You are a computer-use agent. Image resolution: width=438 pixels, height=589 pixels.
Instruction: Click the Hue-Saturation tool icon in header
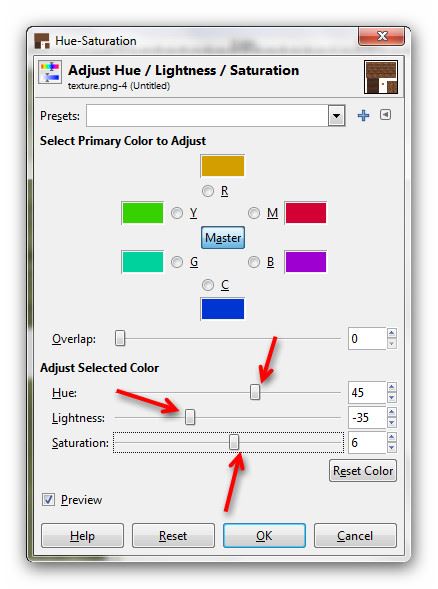(50, 72)
